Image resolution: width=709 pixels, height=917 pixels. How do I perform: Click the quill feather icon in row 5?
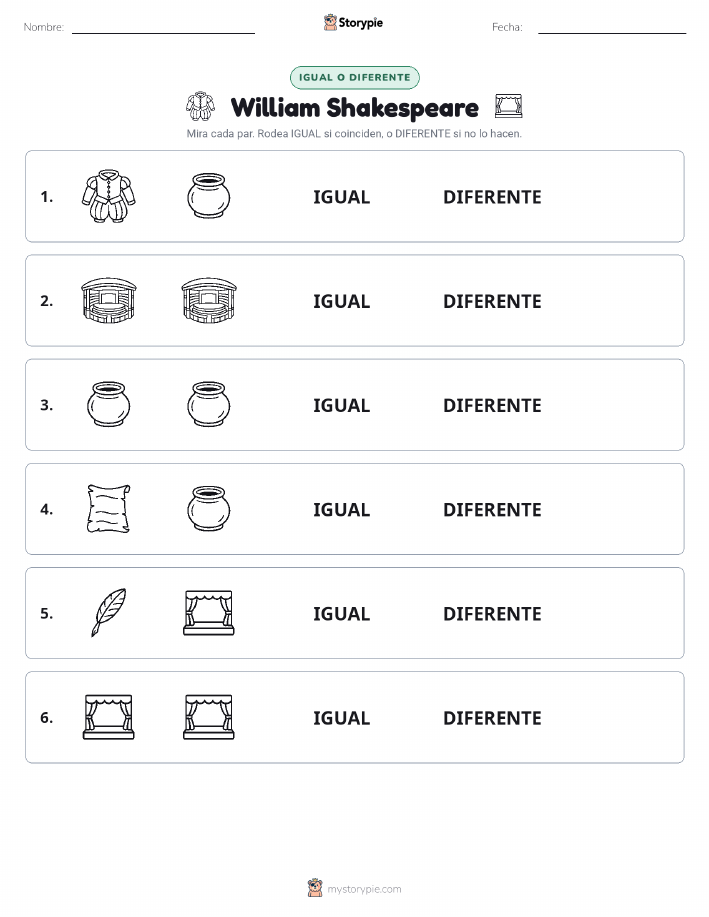pyautogui.click(x=109, y=613)
